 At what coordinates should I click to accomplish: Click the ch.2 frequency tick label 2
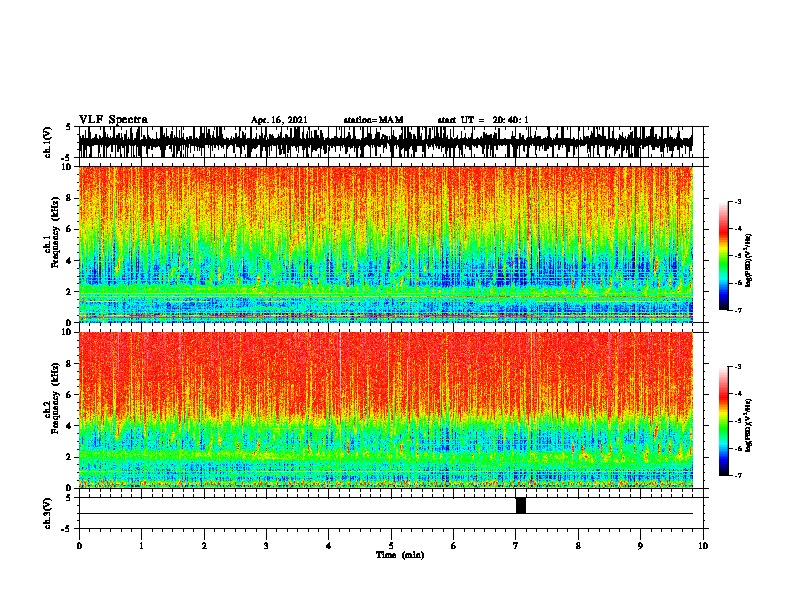pos(70,457)
